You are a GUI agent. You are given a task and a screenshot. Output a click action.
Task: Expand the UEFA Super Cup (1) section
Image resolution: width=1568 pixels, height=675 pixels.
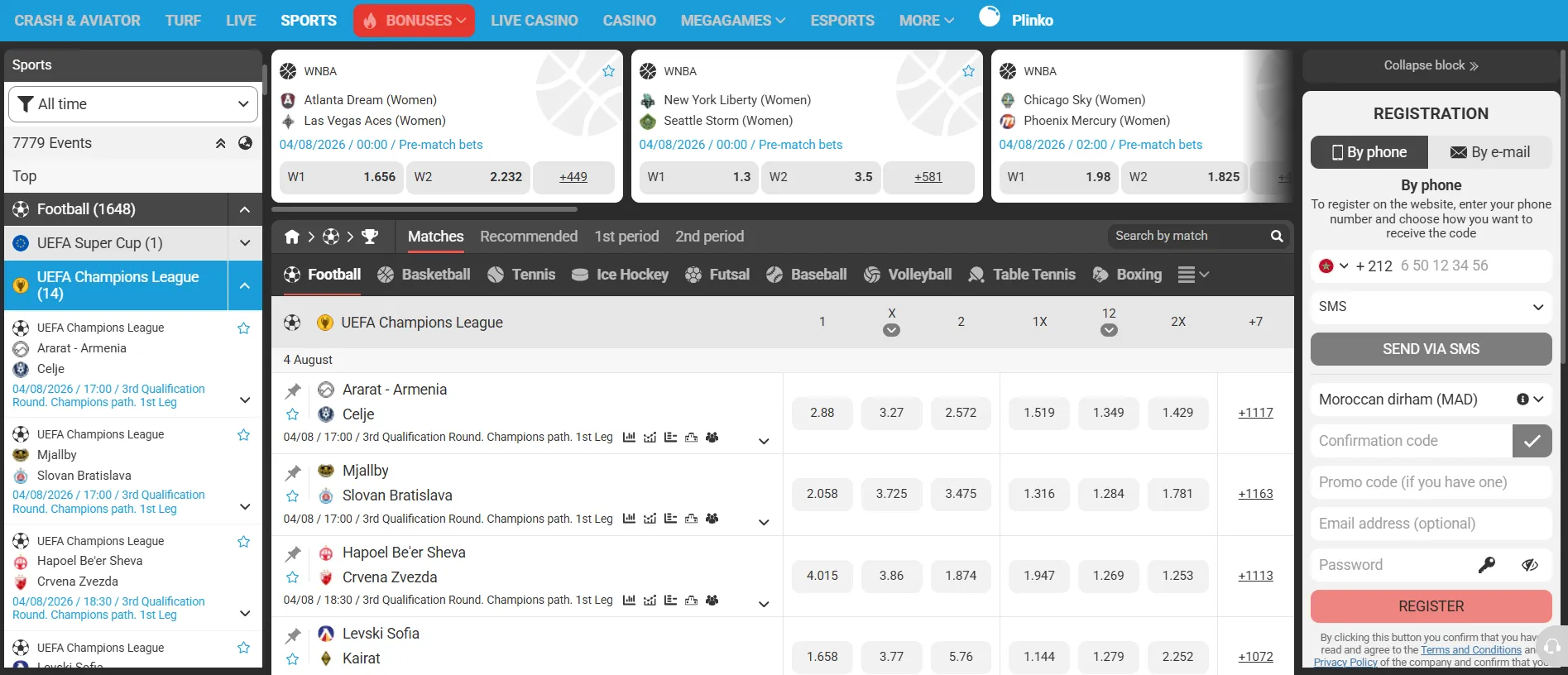click(245, 243)
